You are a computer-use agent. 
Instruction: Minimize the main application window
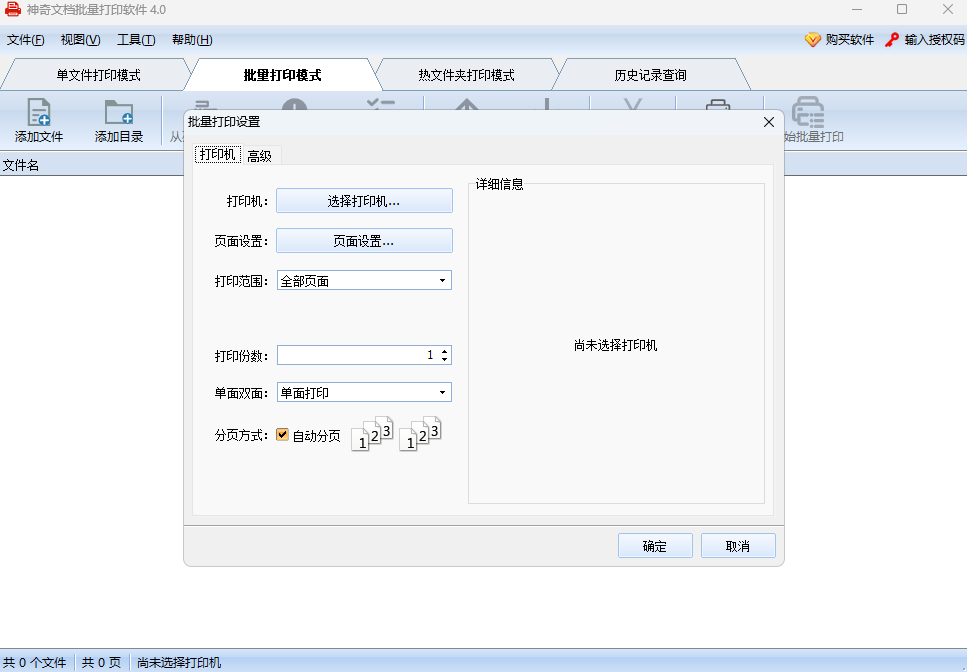pos(857,9)
